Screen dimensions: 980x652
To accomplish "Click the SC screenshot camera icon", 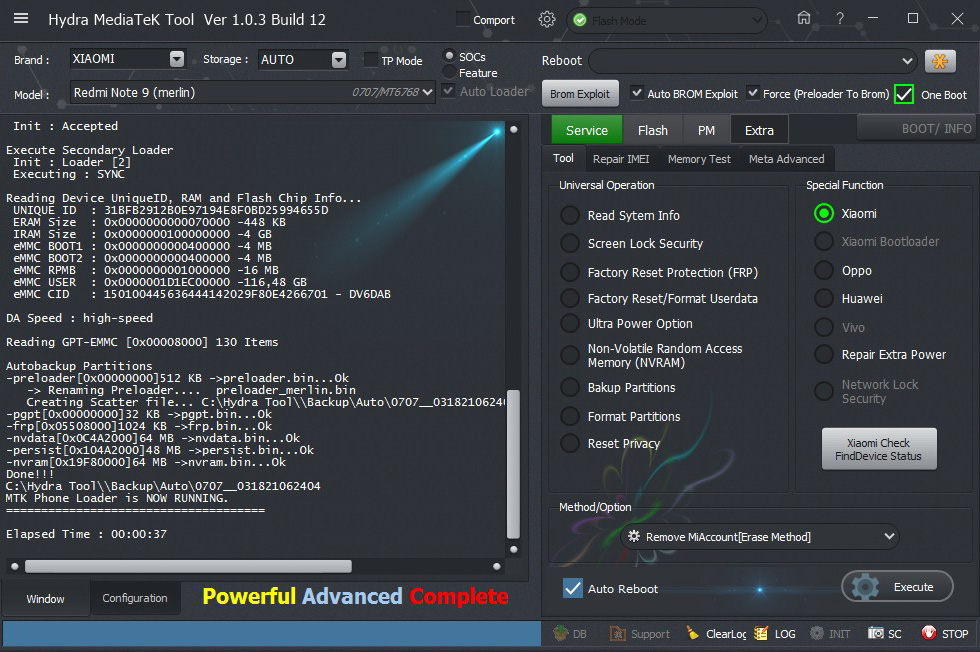I will [x=876, y=633].
